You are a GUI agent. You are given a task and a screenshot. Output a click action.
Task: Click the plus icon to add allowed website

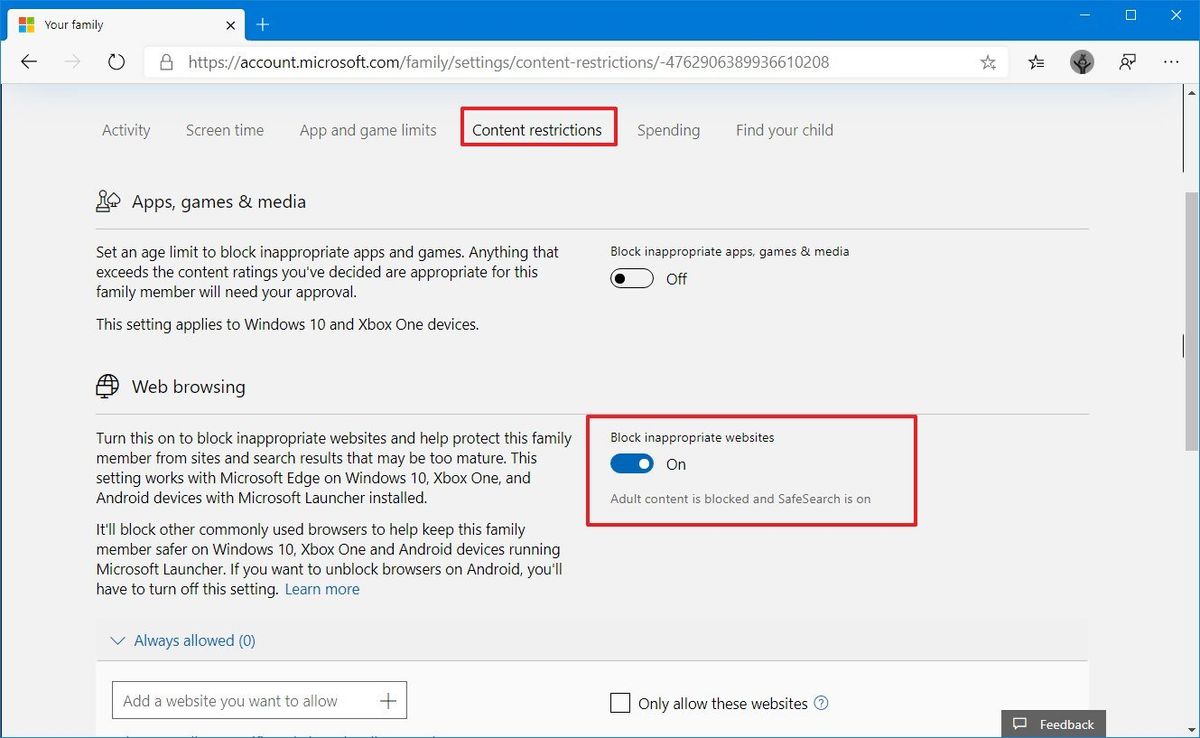click(x=388, y=700)
